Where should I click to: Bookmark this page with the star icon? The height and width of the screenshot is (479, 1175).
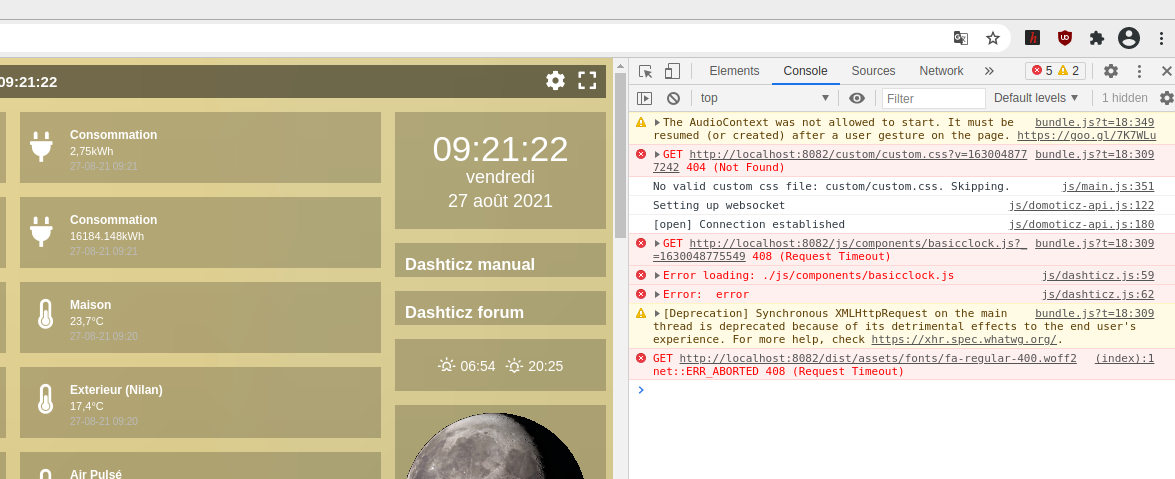993,37
